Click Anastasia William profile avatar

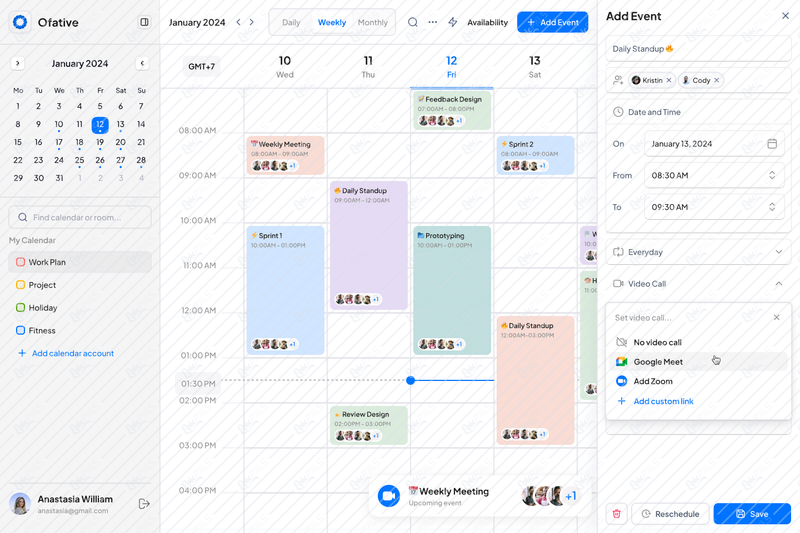point(20,504)
